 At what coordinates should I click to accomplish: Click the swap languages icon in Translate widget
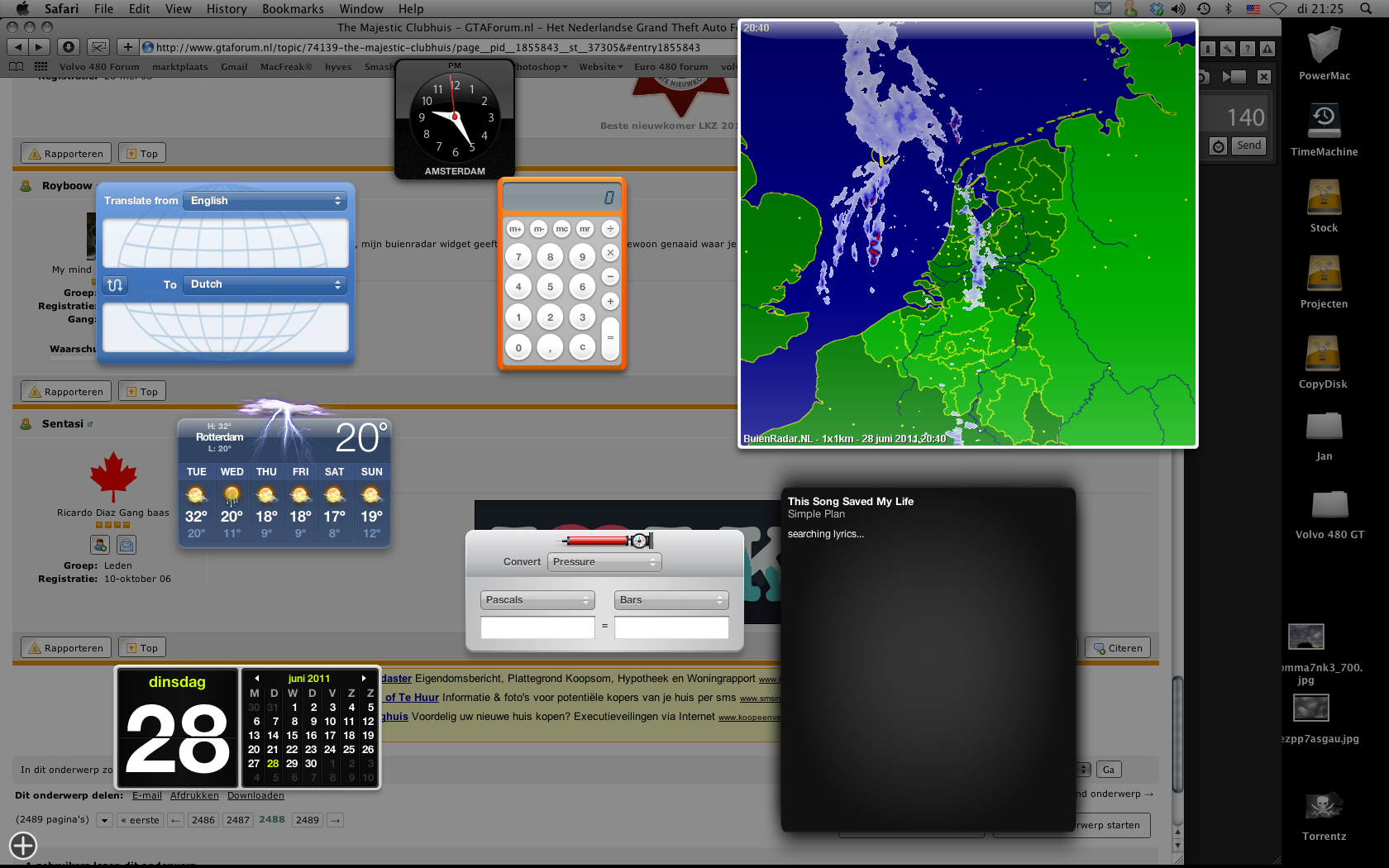115,284
